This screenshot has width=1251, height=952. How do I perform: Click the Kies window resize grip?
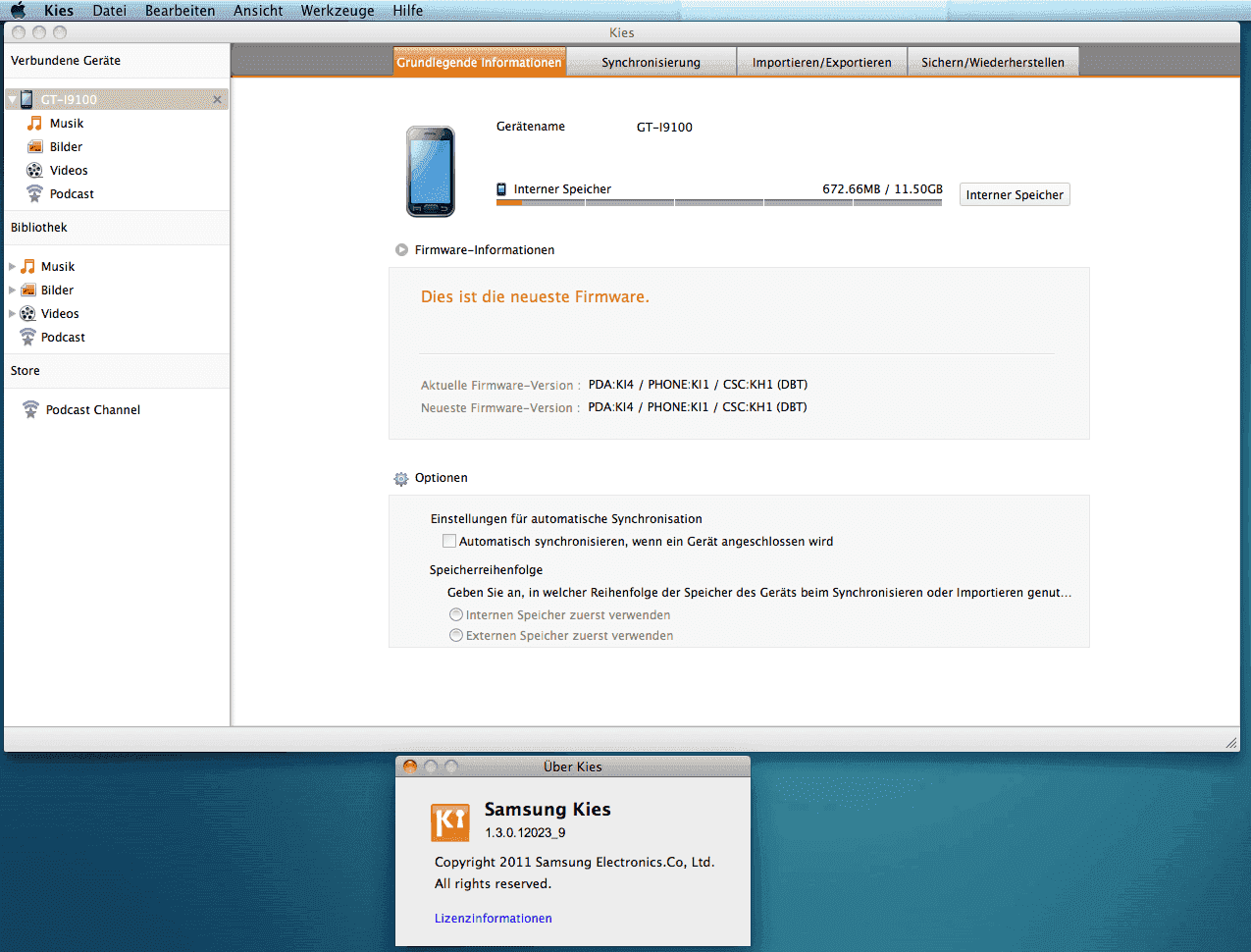click(1231, 743)
